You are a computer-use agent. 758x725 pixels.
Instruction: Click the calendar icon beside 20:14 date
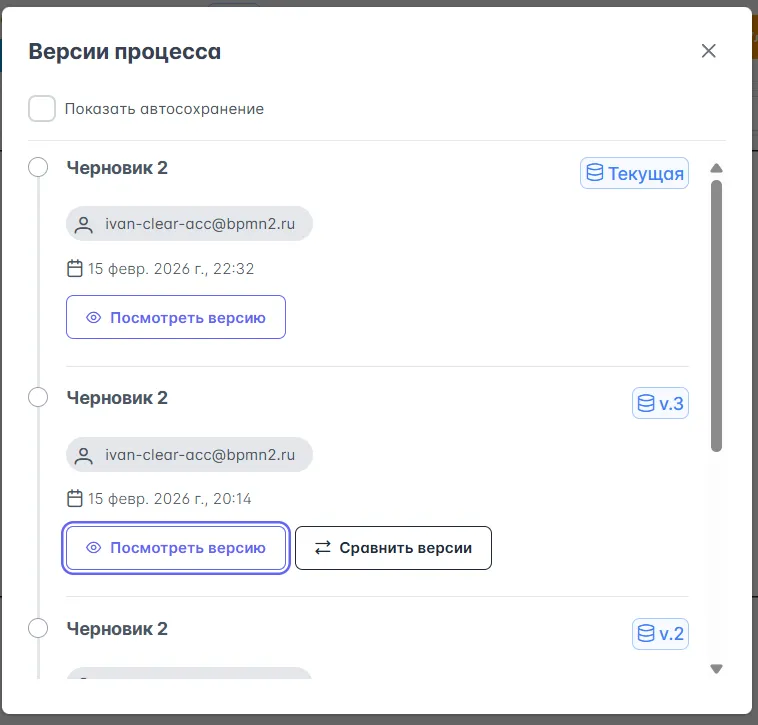click(x=74, y=498)
